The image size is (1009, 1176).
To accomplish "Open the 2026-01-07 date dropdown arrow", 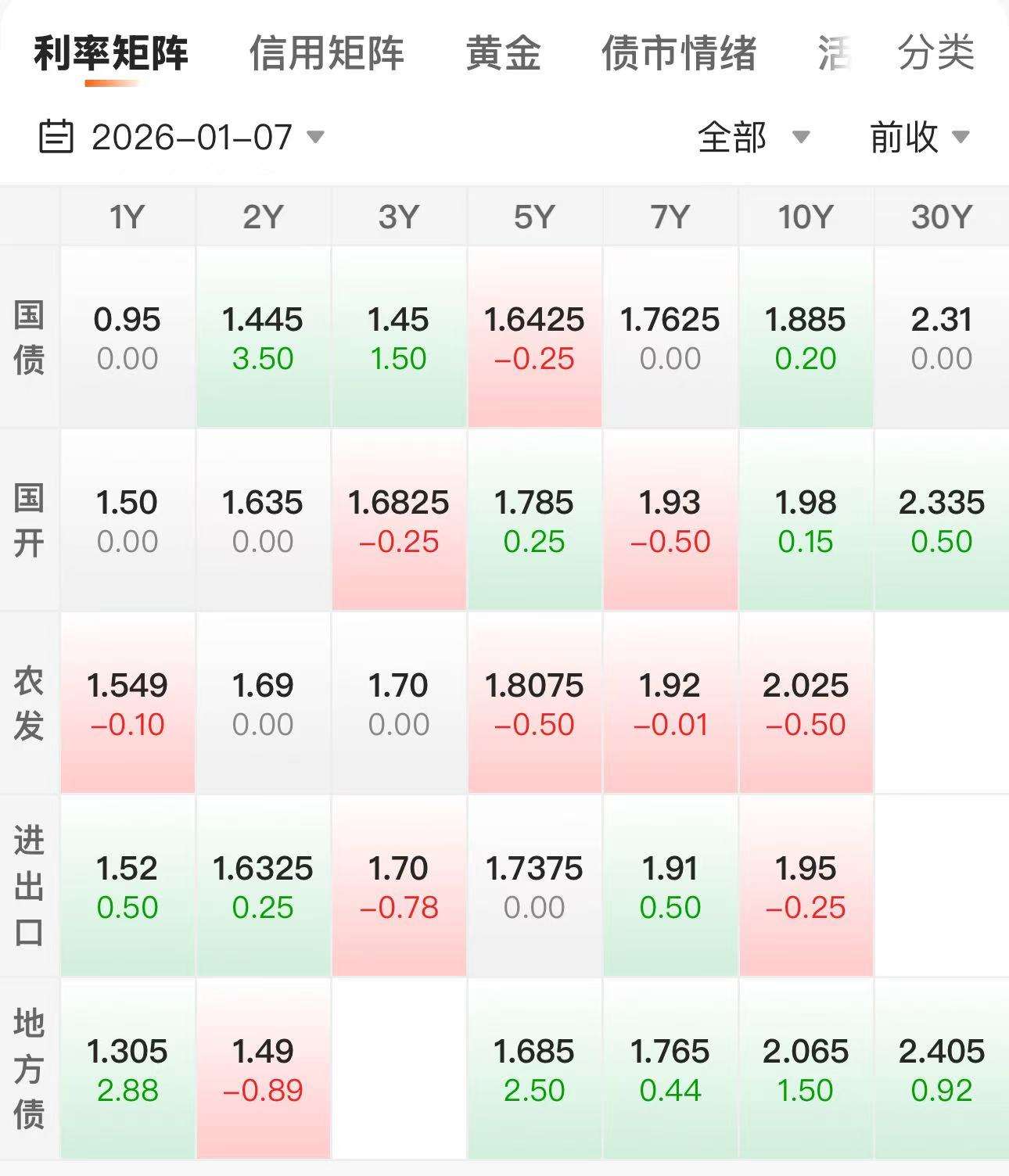I will 315,138.
